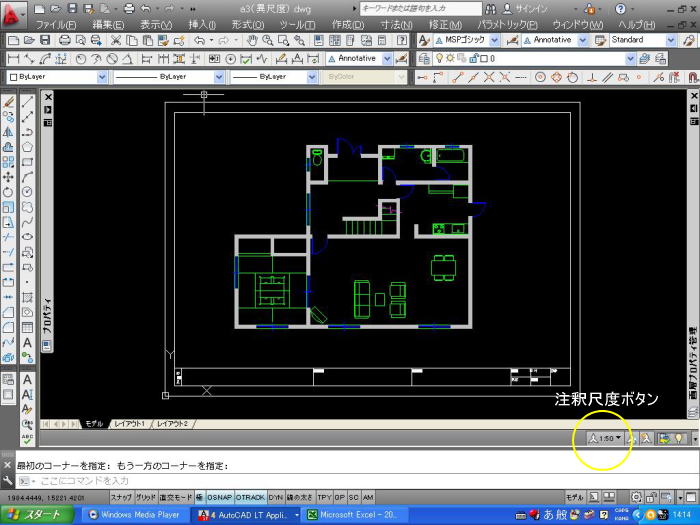Select the Linear dimension tool
The image size is (700, 525).
tap(13, 59)
